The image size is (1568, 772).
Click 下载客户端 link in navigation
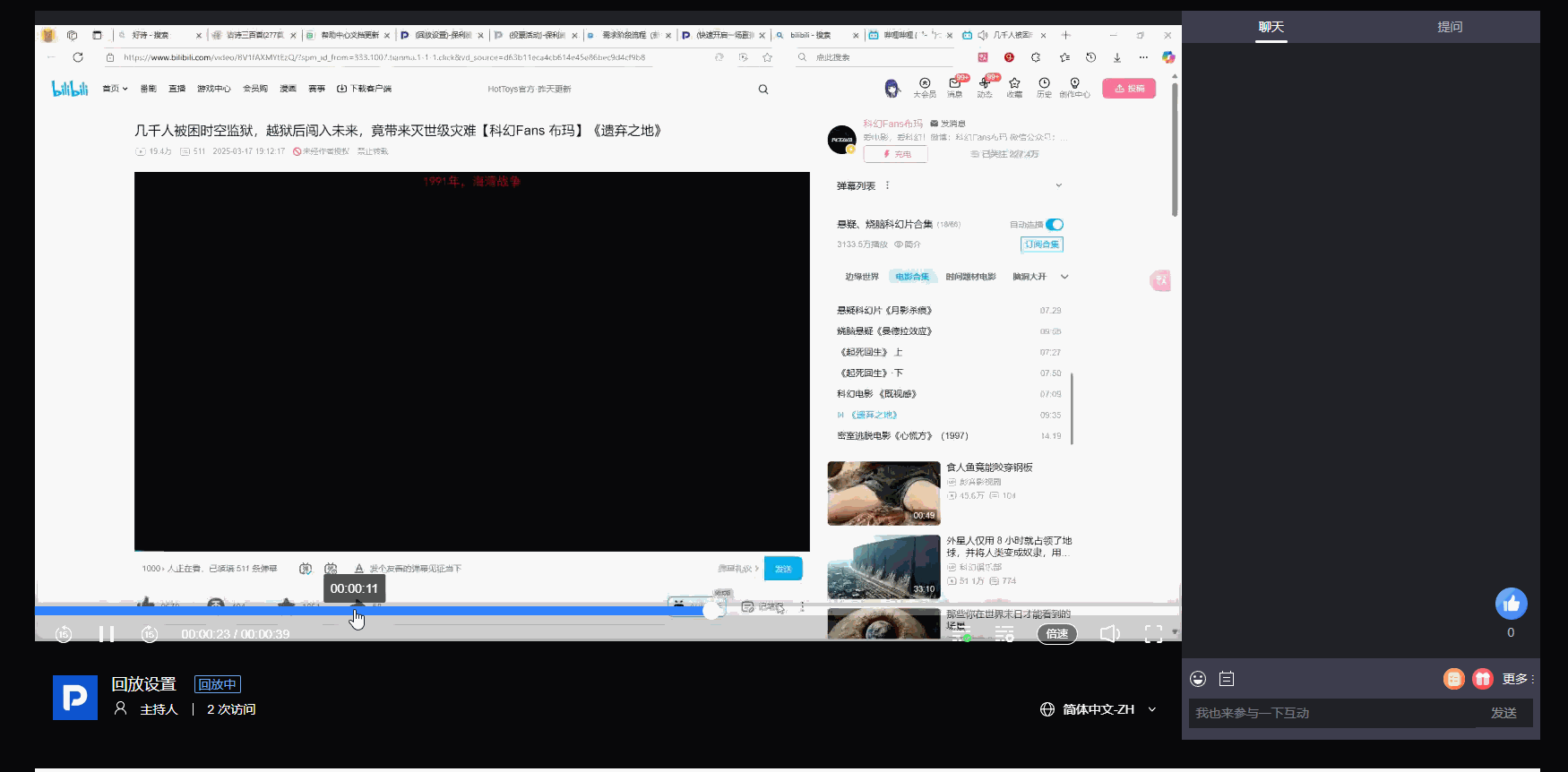click(x=365, y=89)
